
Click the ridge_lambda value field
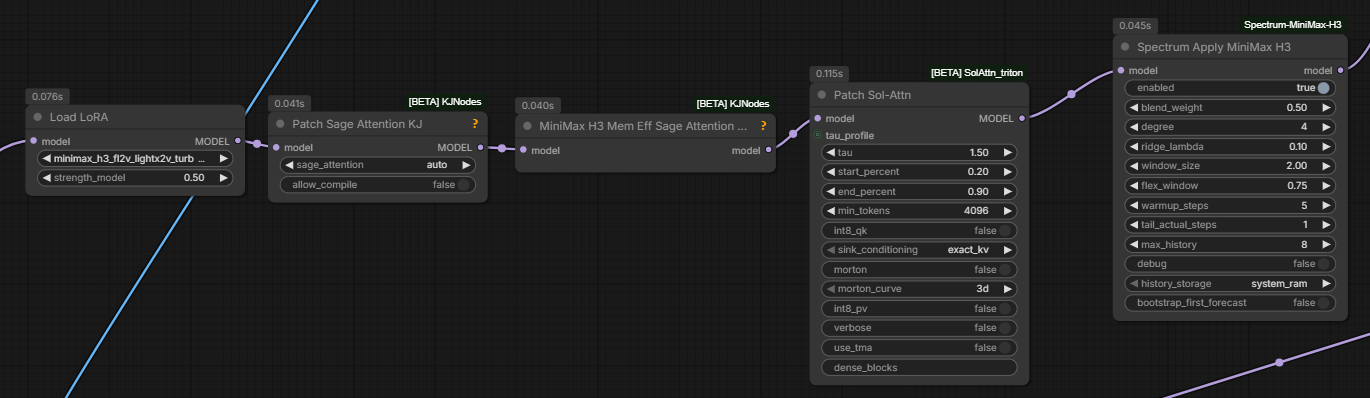click(x=1231, y=146)
